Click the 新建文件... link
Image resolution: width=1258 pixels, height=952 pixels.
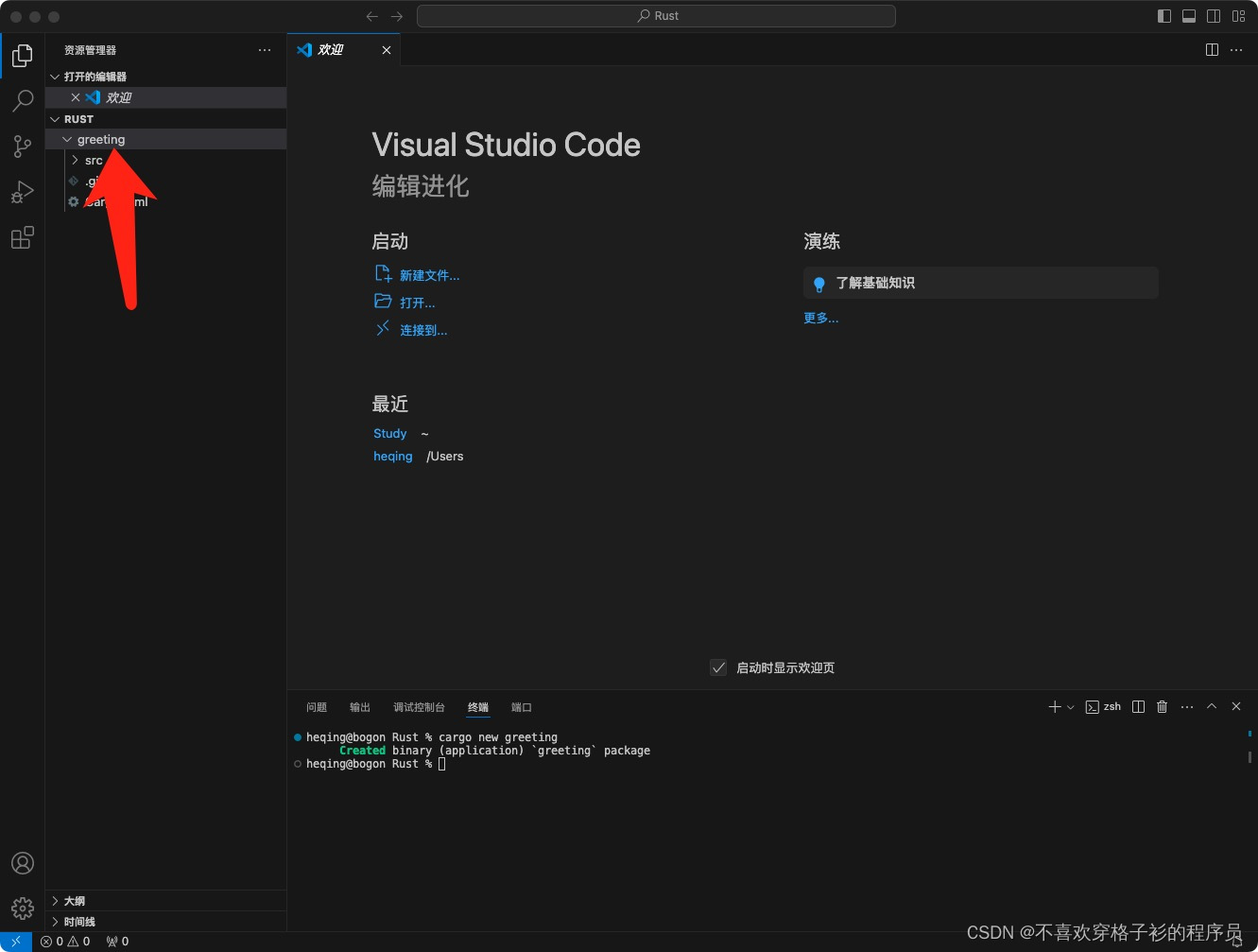coord(429,275)
